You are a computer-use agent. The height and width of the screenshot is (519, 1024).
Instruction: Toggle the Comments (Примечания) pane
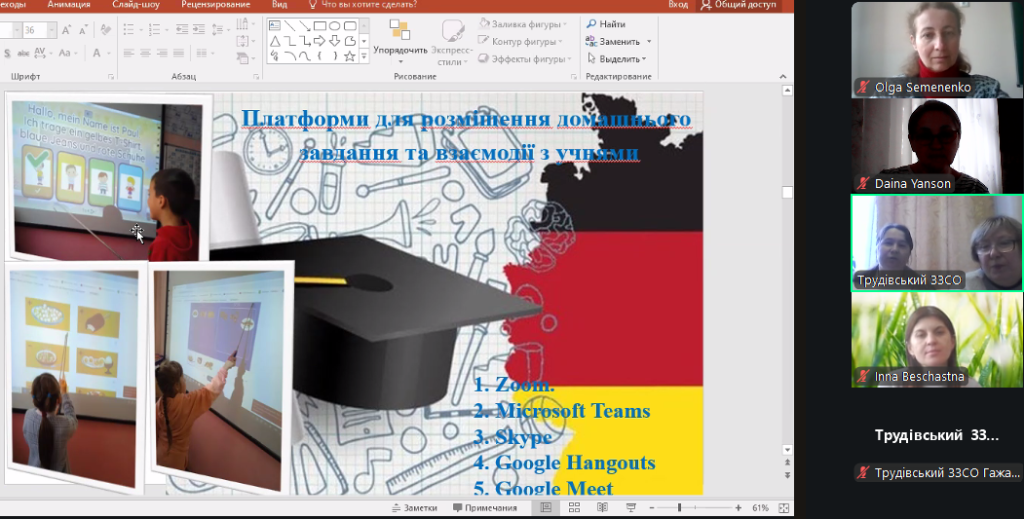484,508
